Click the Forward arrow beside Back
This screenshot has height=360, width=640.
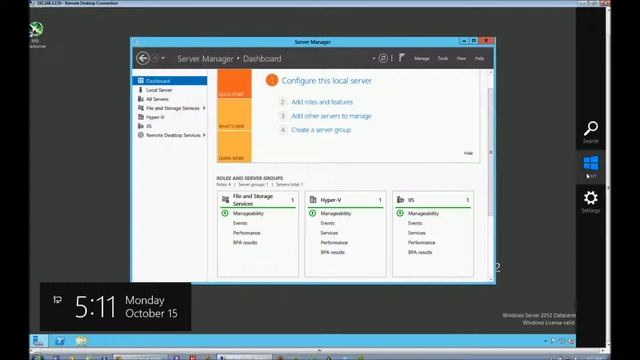[156, 58]
